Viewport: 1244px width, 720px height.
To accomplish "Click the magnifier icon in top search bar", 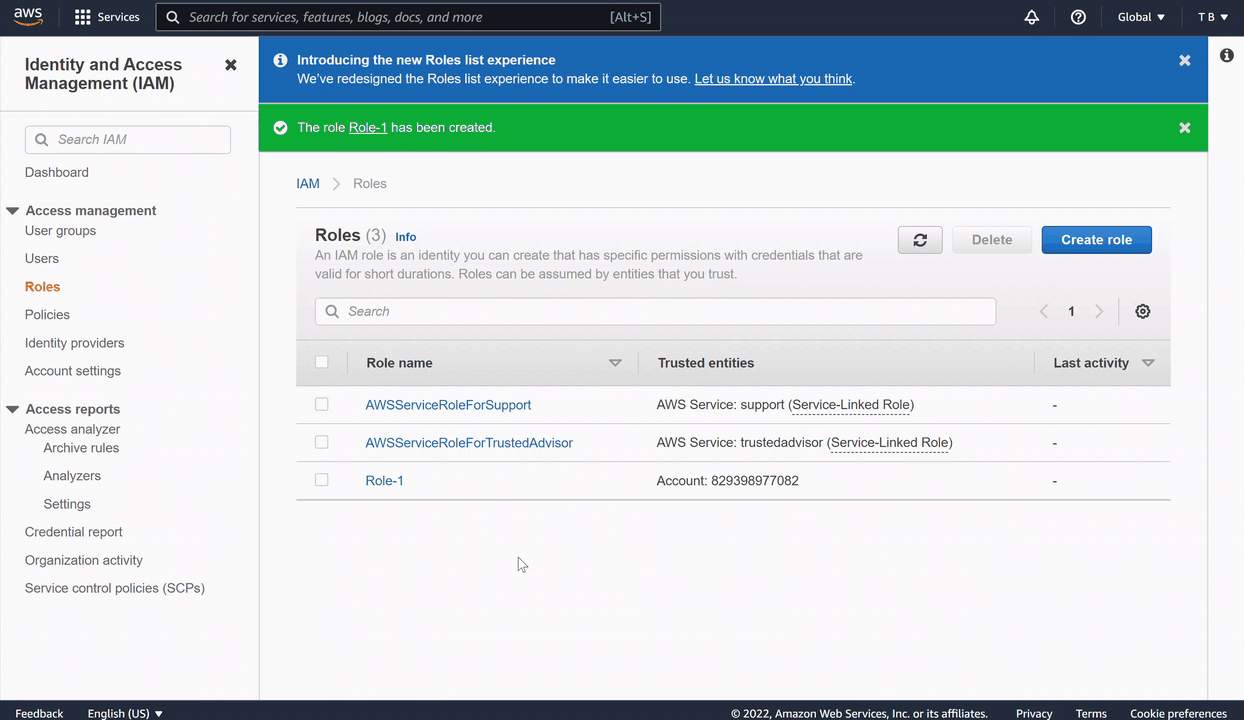I will click(x=173, y=17).
